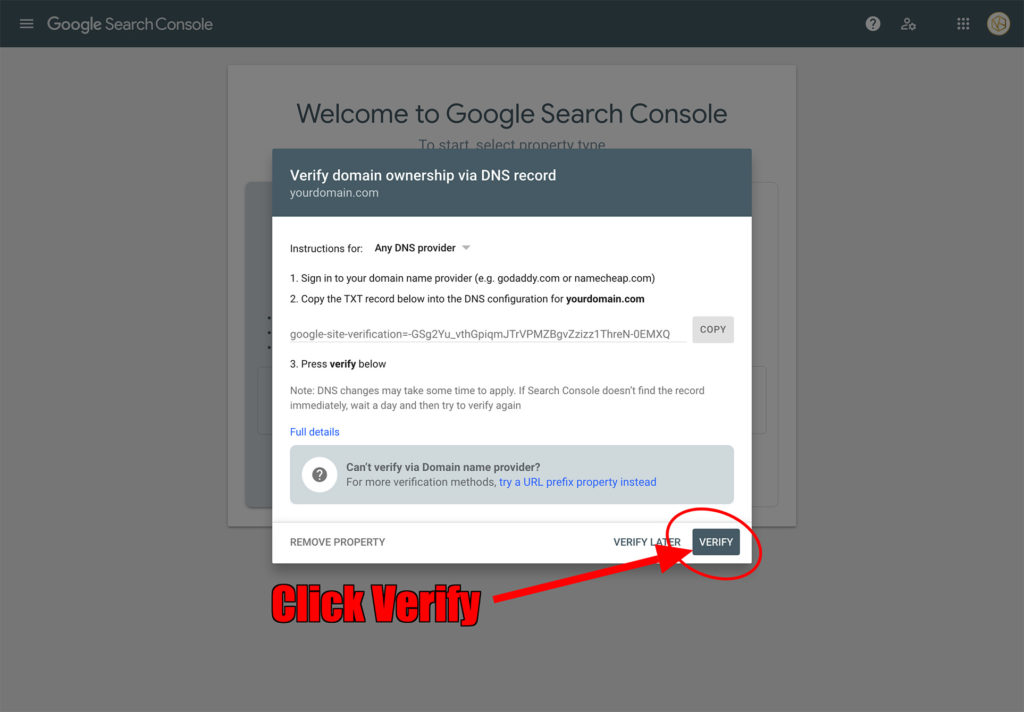This screenshot has height=712, width=1024.
Task: Expand the Any DNS provider dropdown
Action: 422,248
